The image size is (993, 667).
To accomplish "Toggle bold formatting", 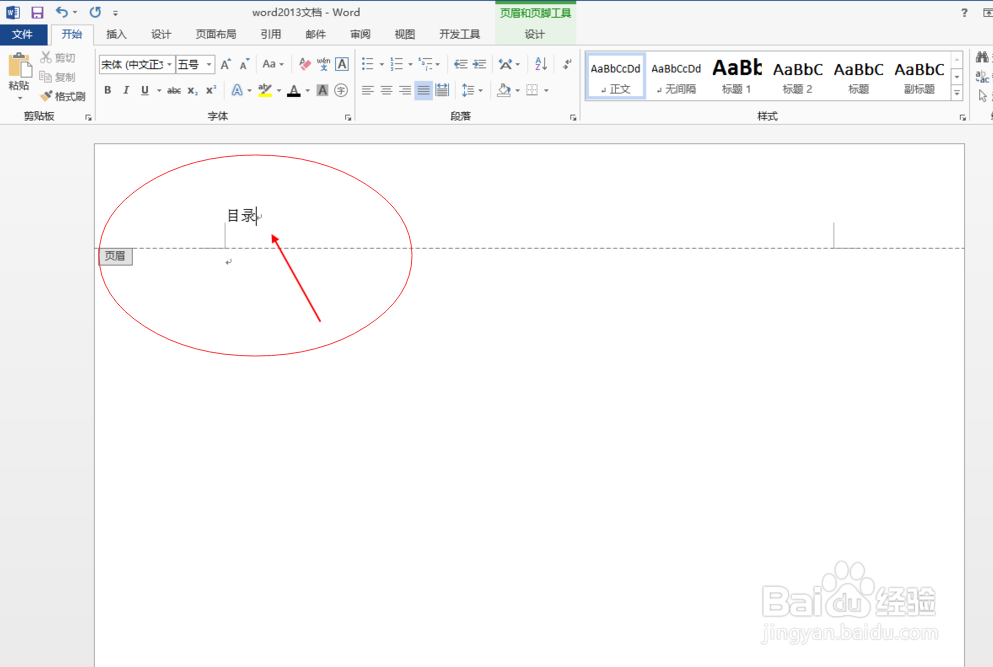I will (x=108, y=91).
